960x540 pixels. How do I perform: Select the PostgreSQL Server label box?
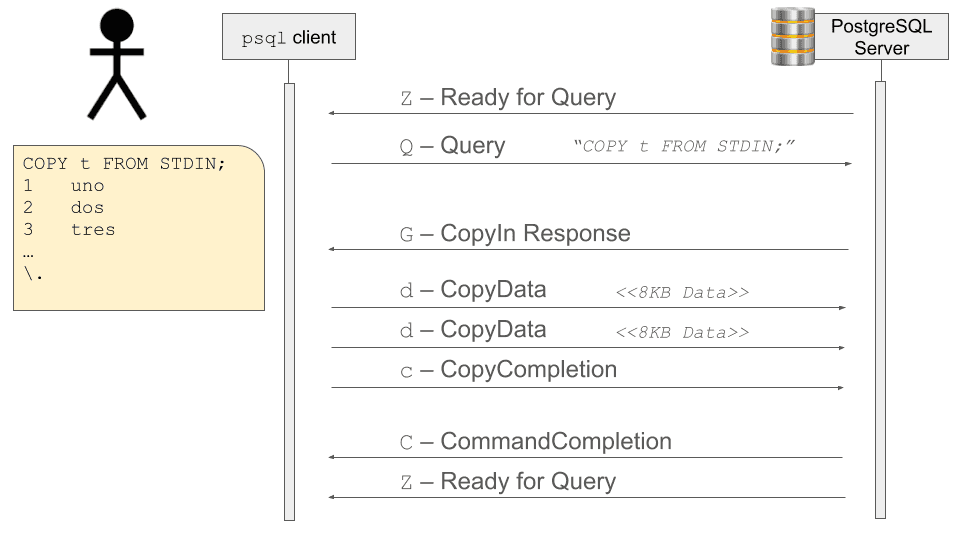point(882,37)
